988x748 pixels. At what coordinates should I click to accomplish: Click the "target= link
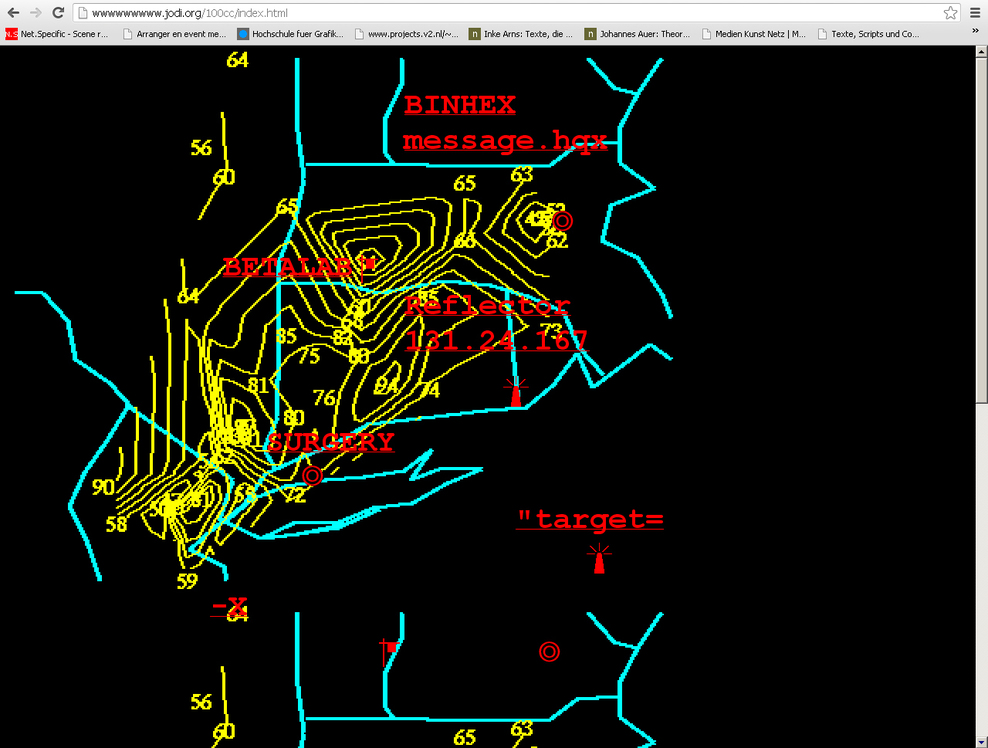tap(590, 519)
